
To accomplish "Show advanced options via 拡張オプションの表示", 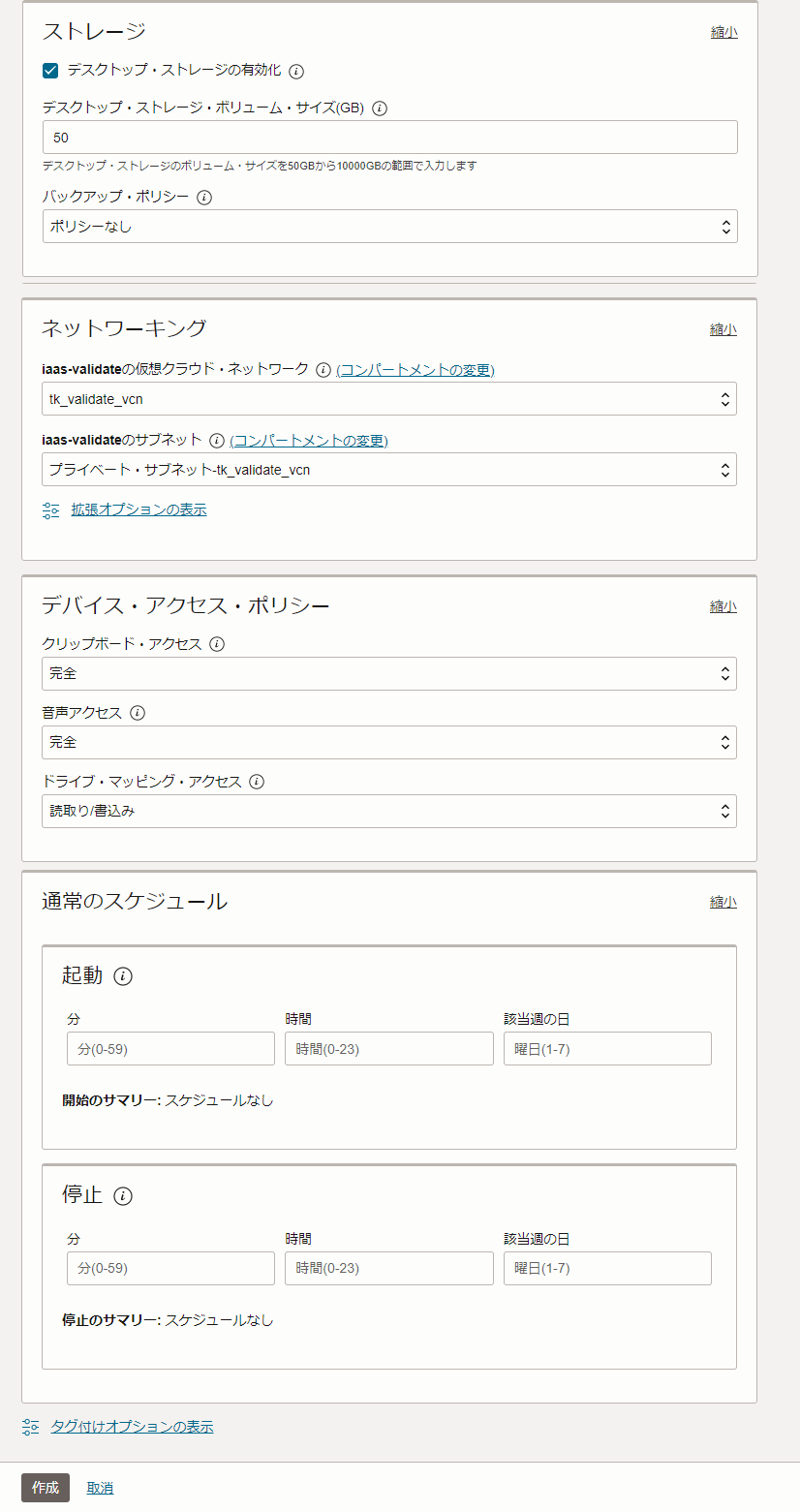I will [x=138, y=509].
